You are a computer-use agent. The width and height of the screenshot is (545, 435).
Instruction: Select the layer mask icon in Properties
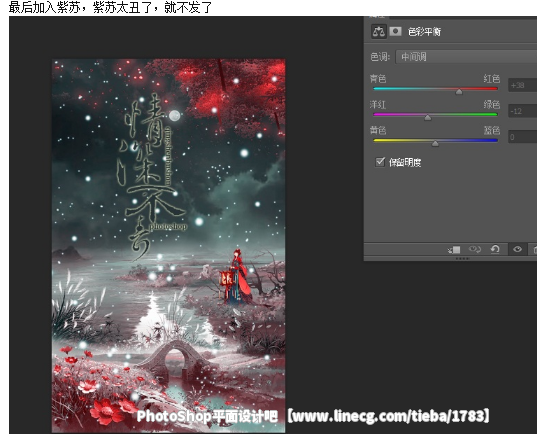395,32
